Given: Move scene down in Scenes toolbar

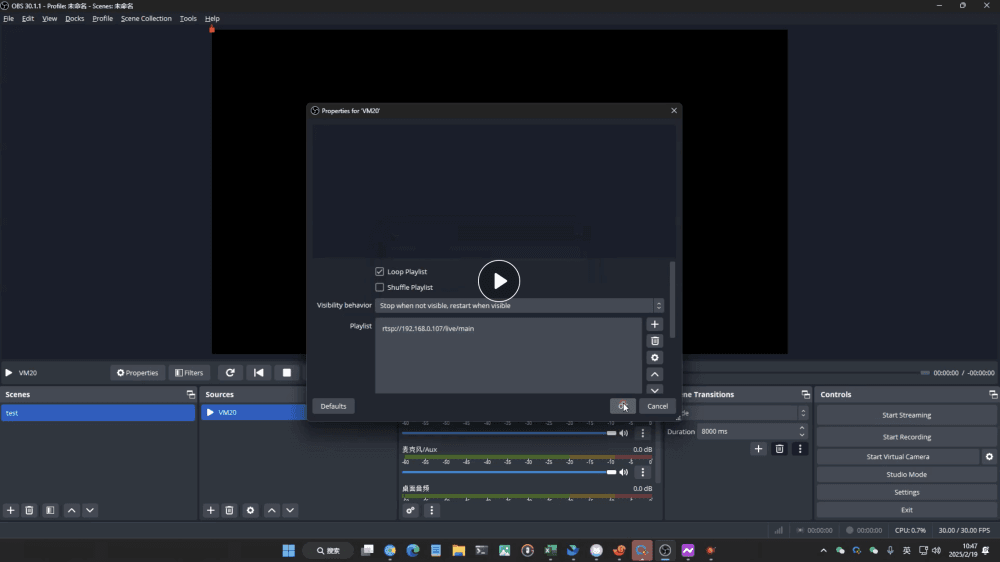Looking at the screenshot, I should click(x=90, y=510).
